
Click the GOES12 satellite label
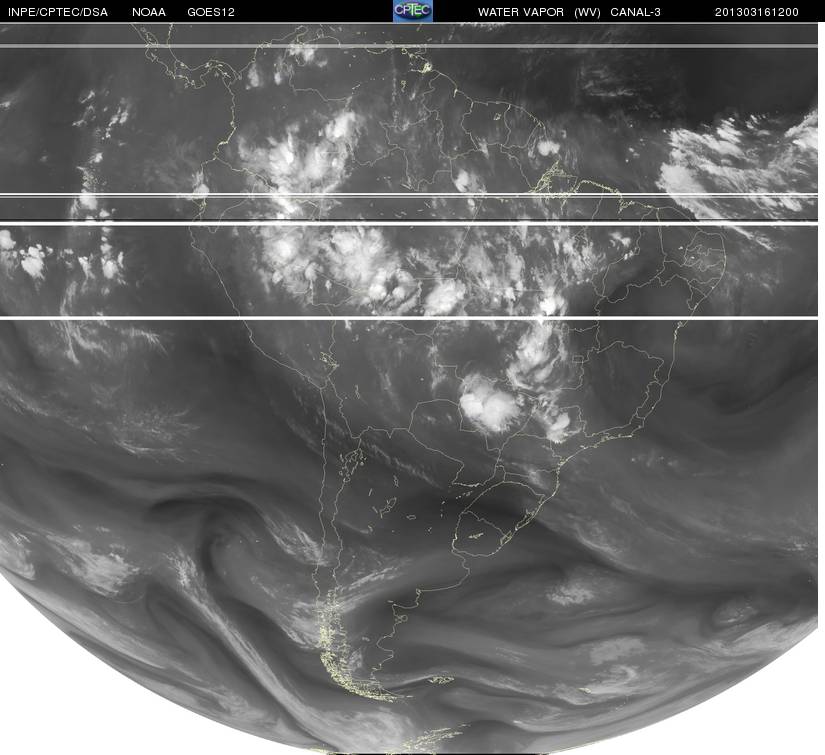[211, 12]
